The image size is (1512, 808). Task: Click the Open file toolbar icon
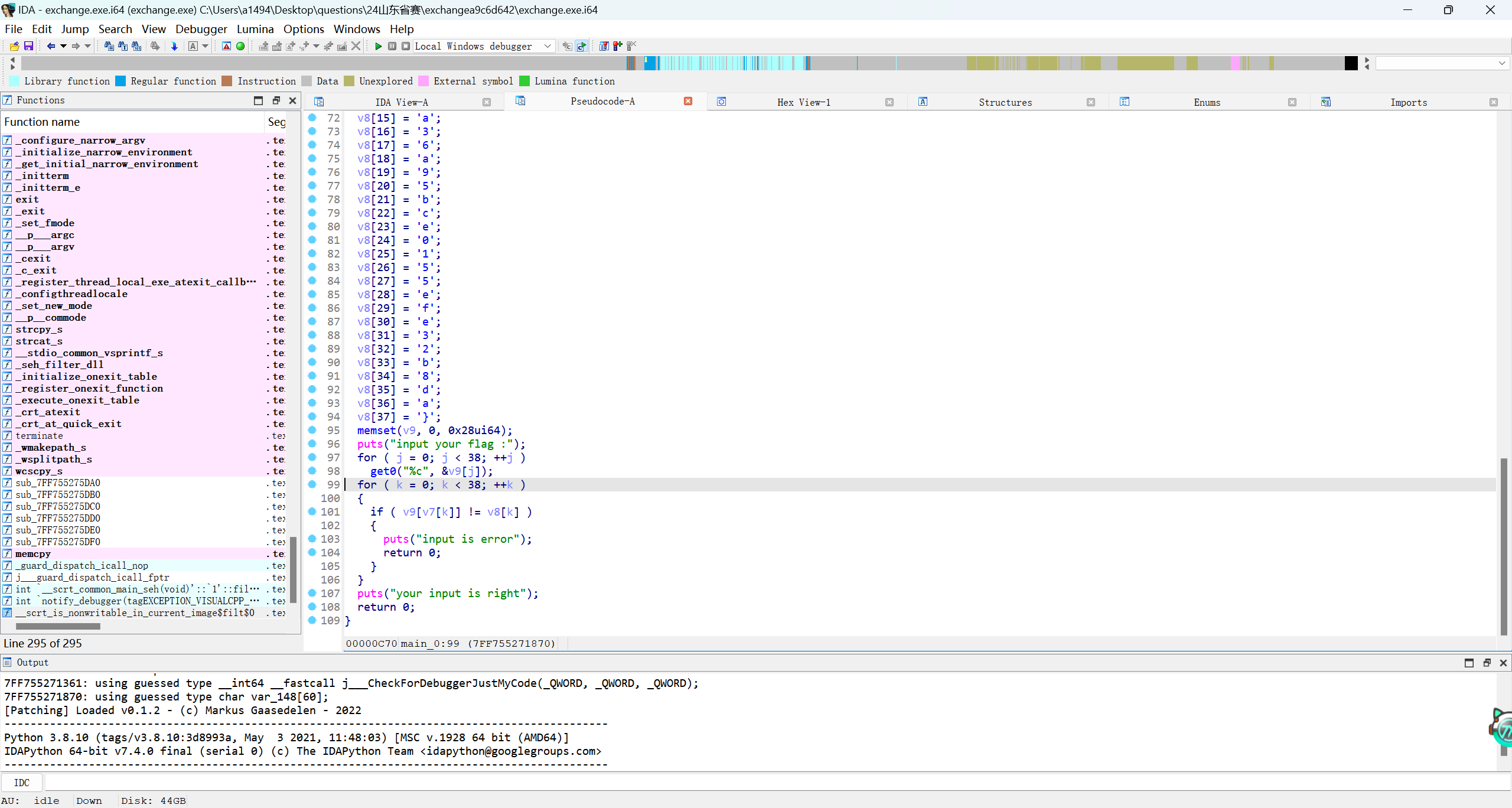pos(15,46)
